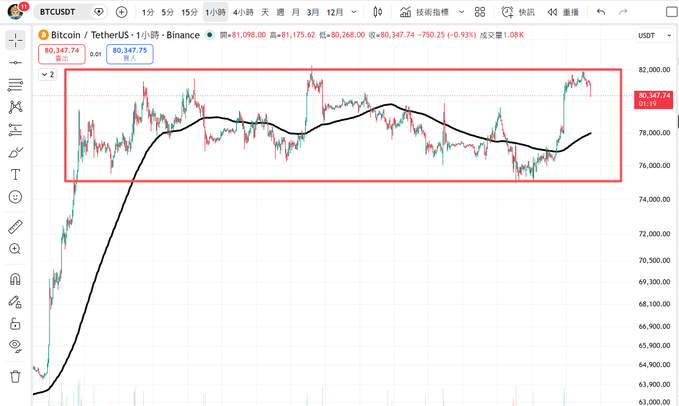
Task: Switch to the 5分 timeframe
Action: [x=168, y=12]
